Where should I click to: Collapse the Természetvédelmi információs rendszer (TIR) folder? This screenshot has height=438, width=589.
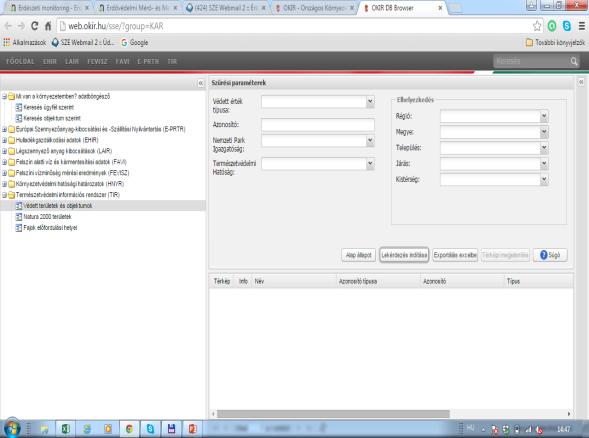(x=5, y=195)
